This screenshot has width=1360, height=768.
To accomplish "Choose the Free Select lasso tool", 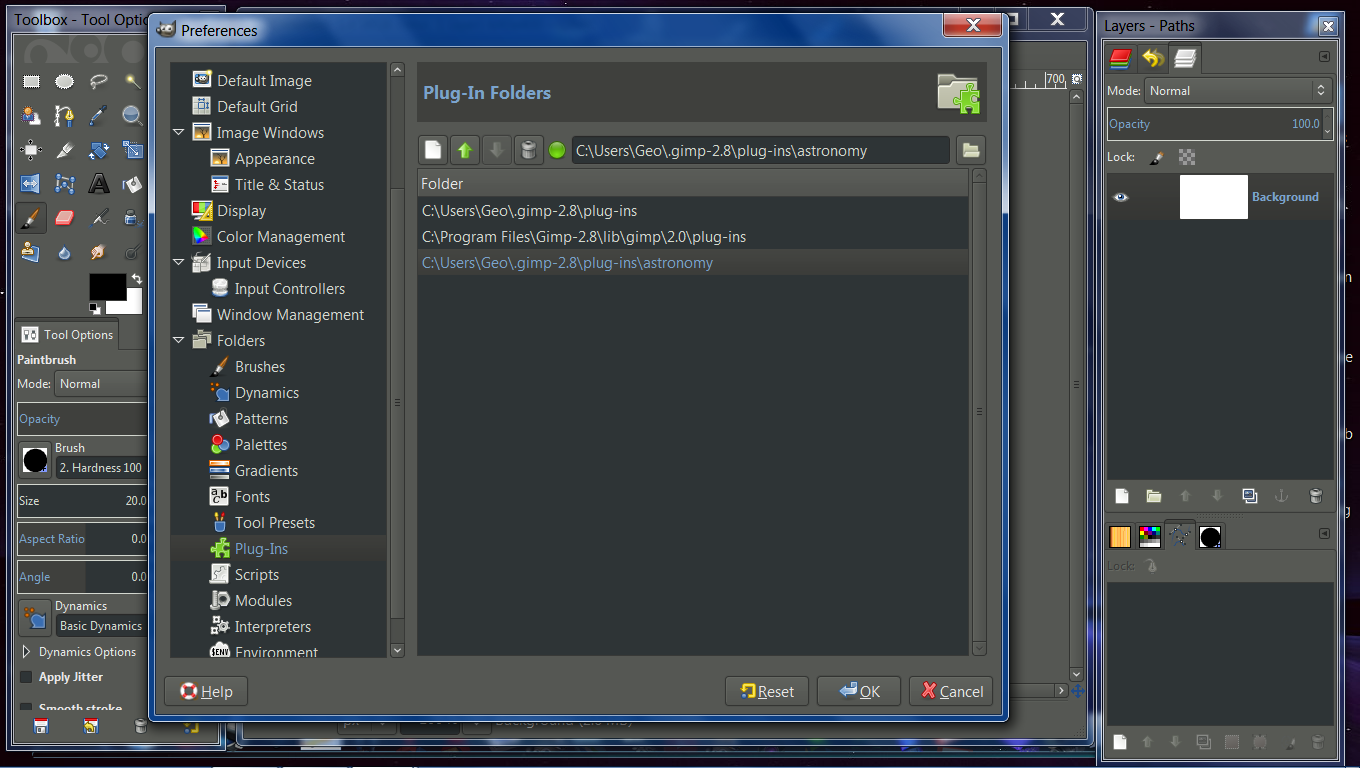I will [x=98, y=82].
